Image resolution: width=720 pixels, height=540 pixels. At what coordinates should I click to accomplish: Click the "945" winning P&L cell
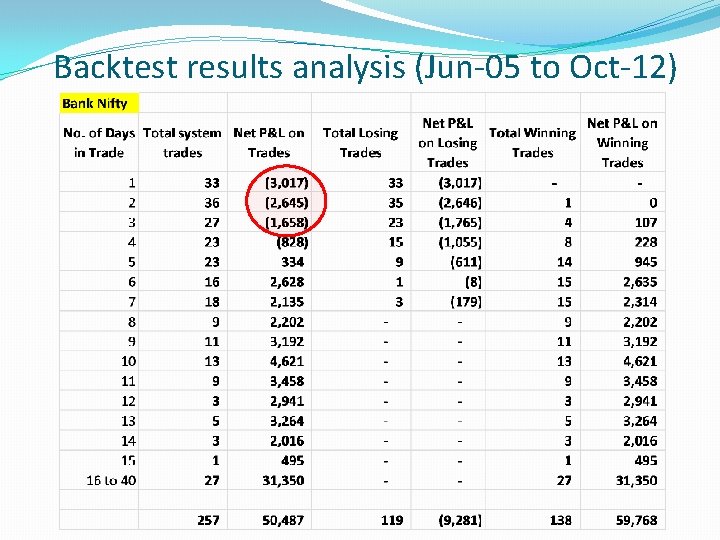pos(646,262)
